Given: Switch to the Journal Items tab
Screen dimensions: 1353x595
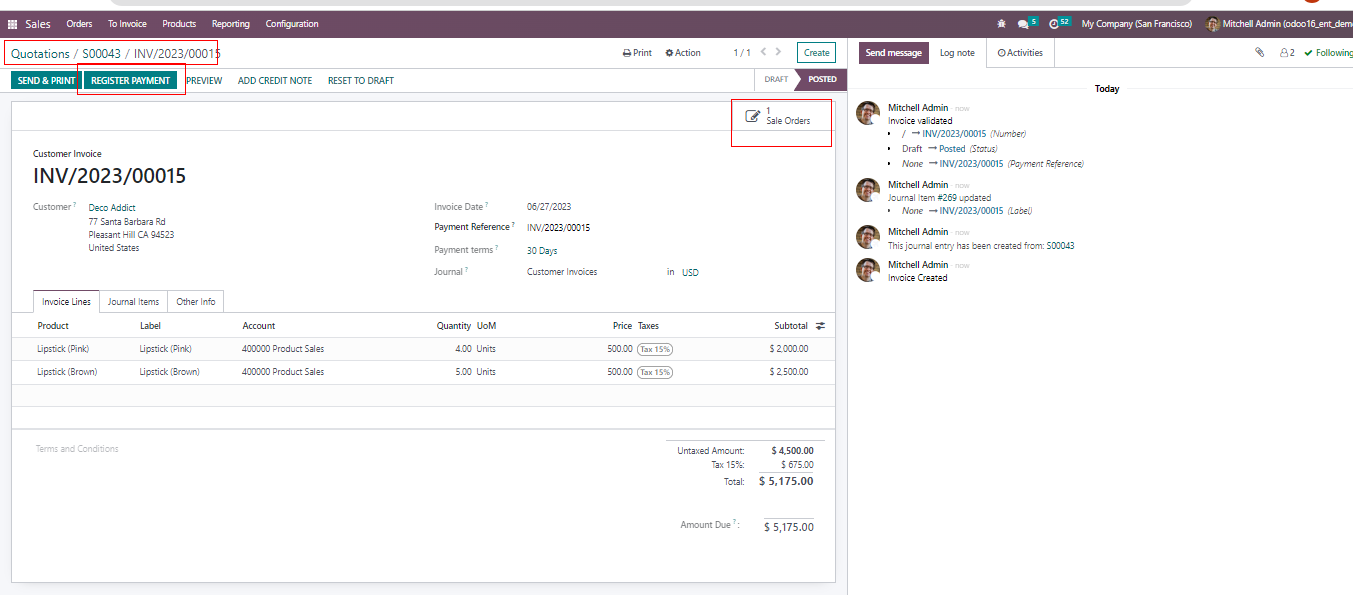Looking at the screenshot, I should coord(133,302).
